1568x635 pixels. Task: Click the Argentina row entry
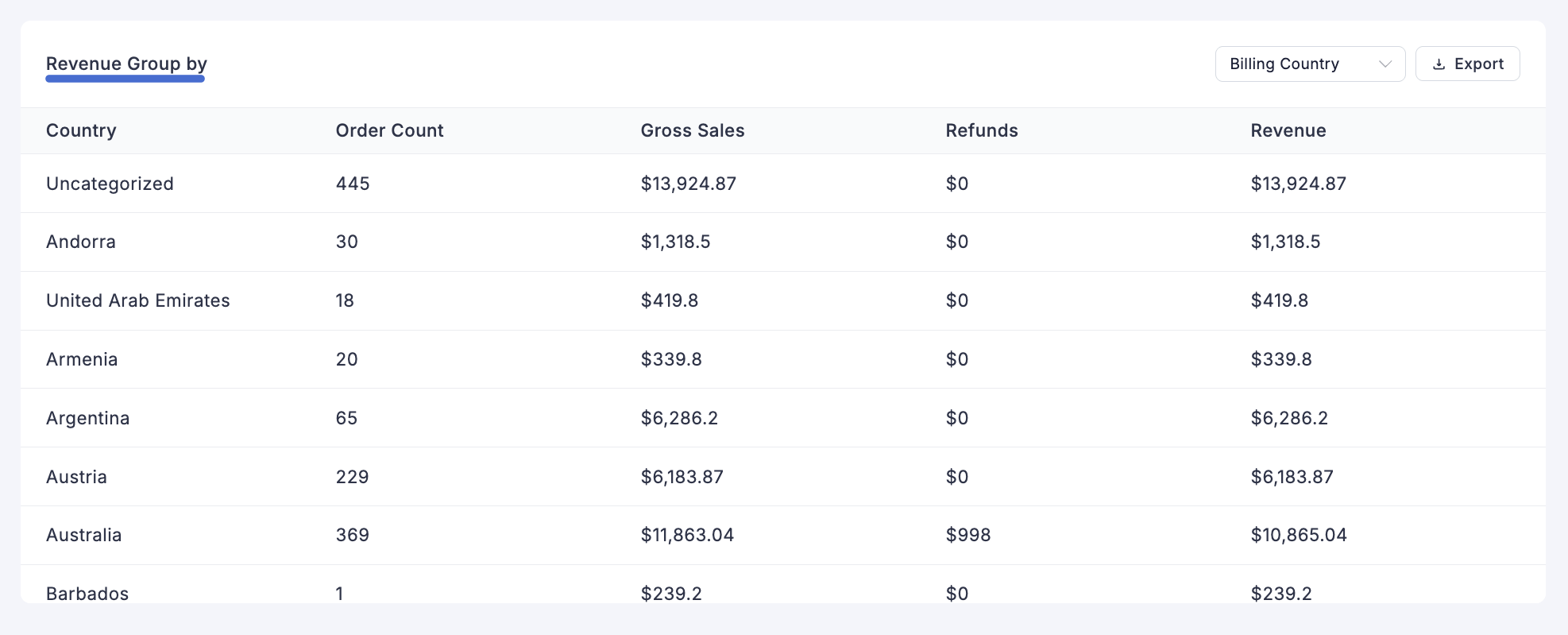[87, 419]
